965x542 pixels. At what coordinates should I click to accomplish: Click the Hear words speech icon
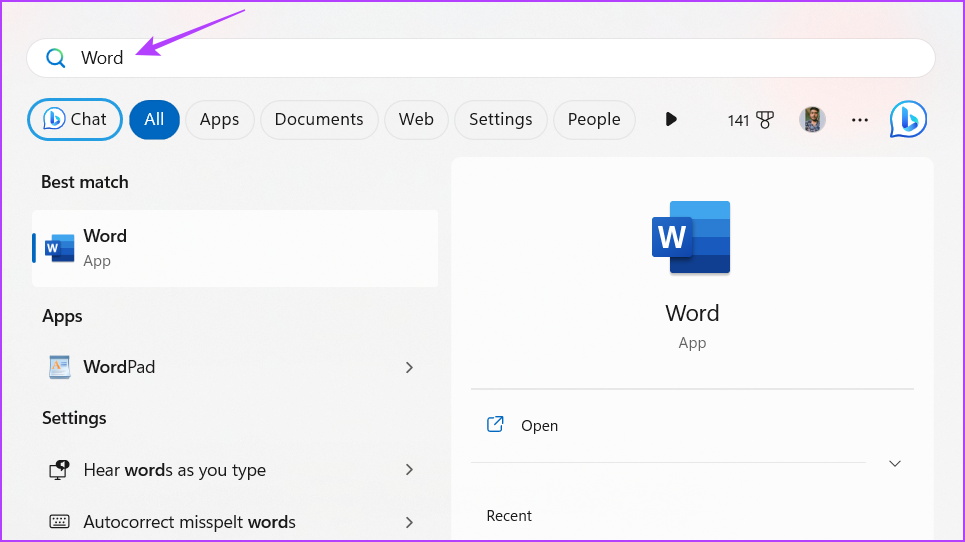pos(60,470)
